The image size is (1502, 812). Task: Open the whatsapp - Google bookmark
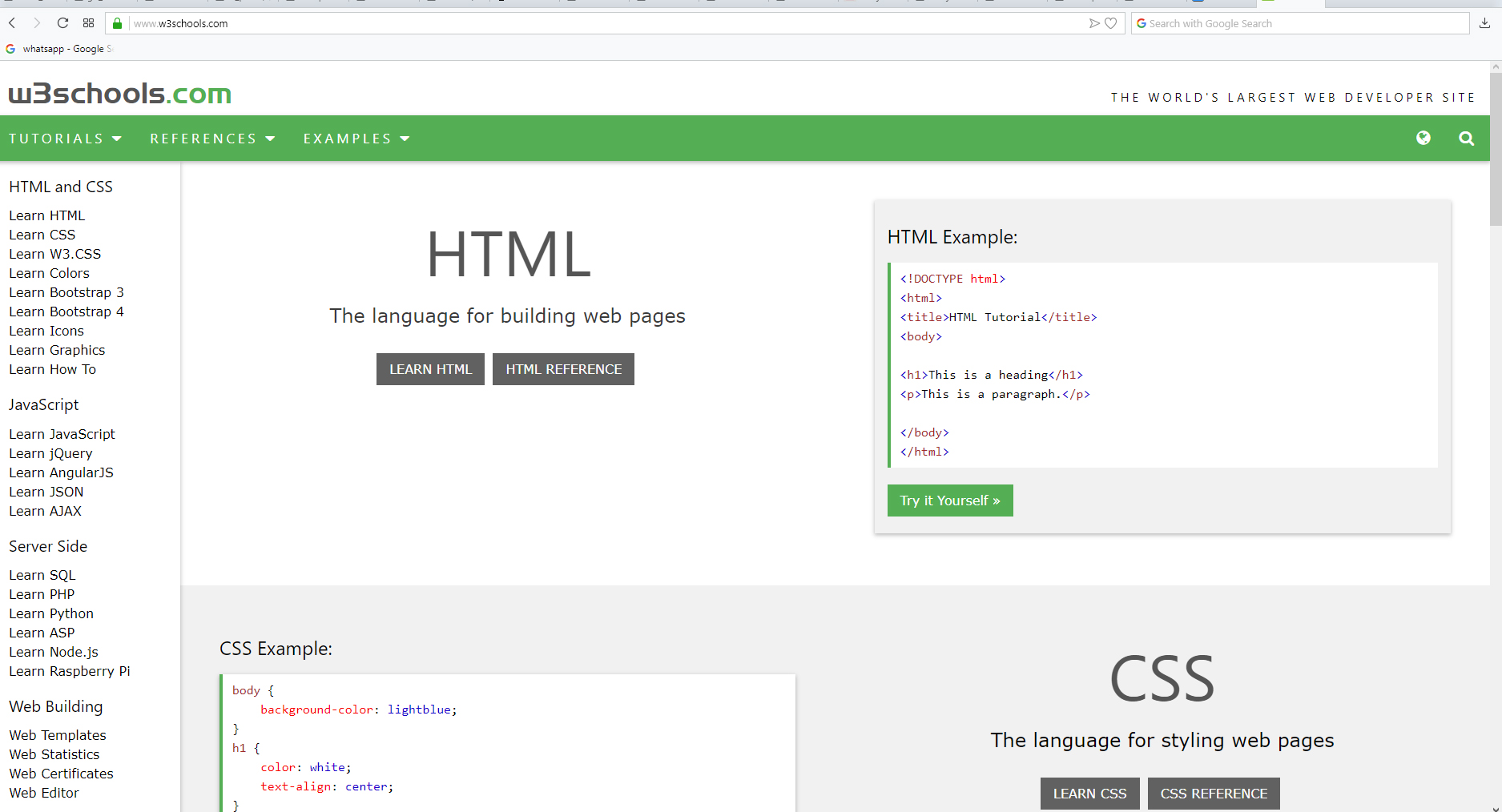[x=61, y=49]
